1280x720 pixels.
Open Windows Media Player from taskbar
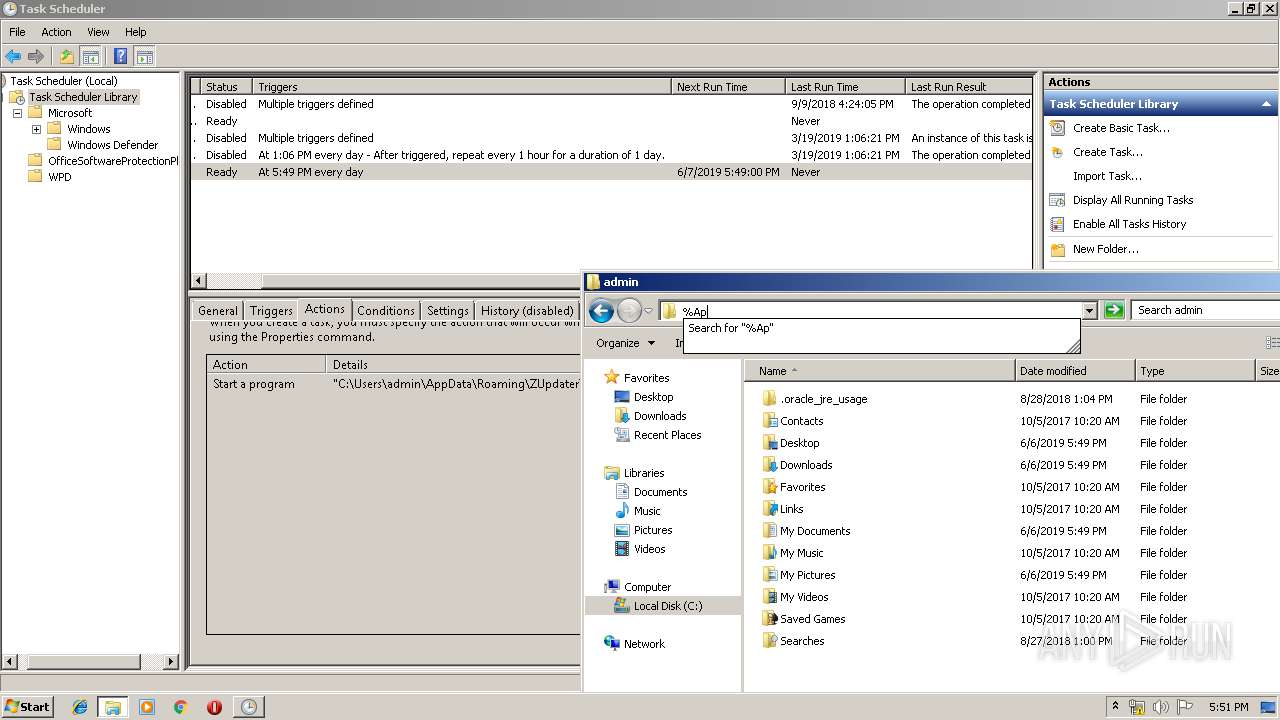[147, 707]
